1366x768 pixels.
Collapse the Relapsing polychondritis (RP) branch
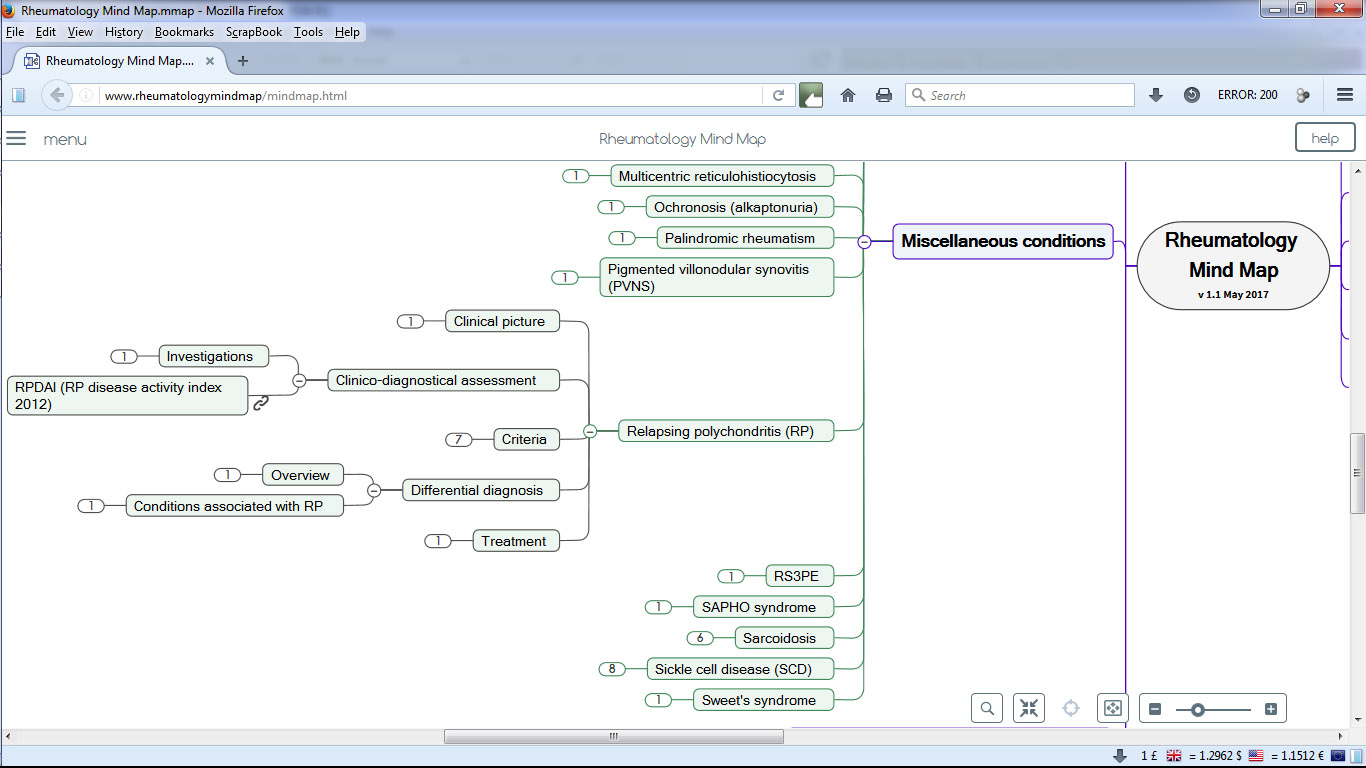coord(590,431)
